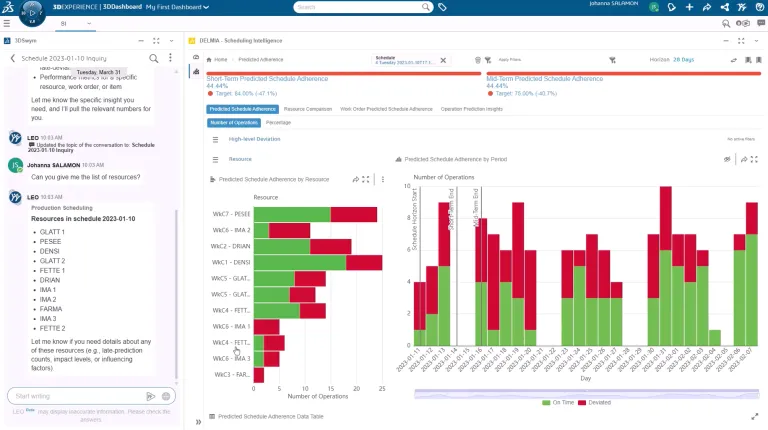Maximize the Adherence by Resource chart
This screenshot has height=430, width=768.
coord(366,180)
